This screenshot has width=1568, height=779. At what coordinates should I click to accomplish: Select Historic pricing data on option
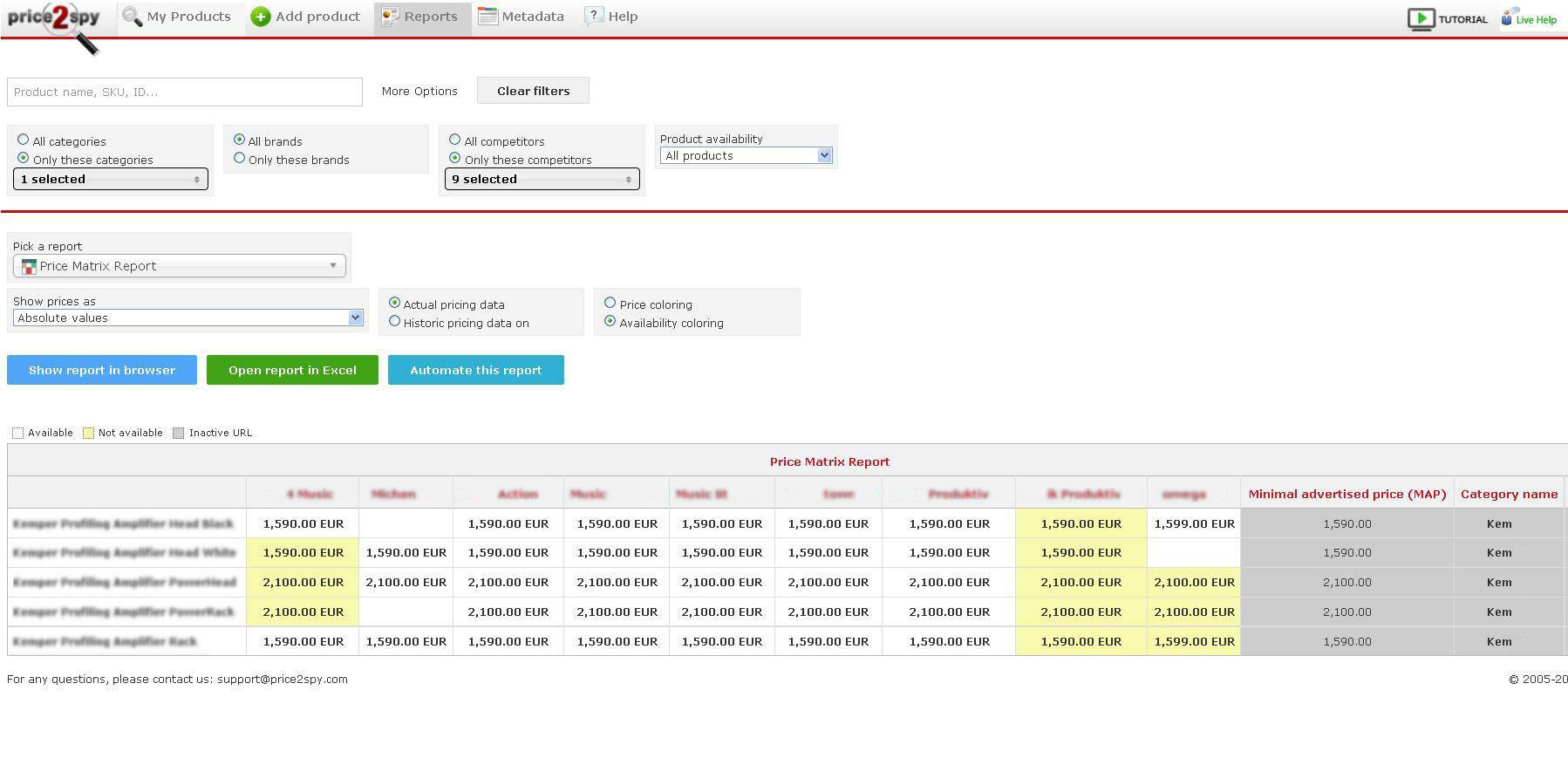(394, 321)
